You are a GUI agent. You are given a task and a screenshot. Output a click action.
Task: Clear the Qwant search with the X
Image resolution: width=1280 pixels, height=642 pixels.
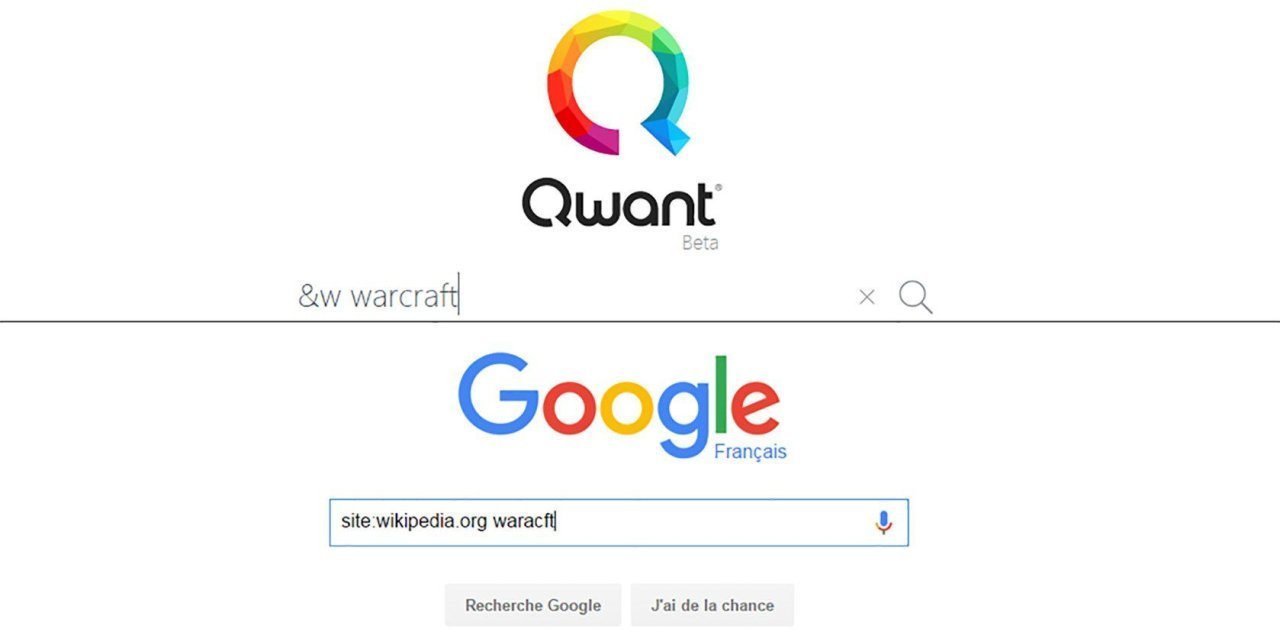click(867, 297)
